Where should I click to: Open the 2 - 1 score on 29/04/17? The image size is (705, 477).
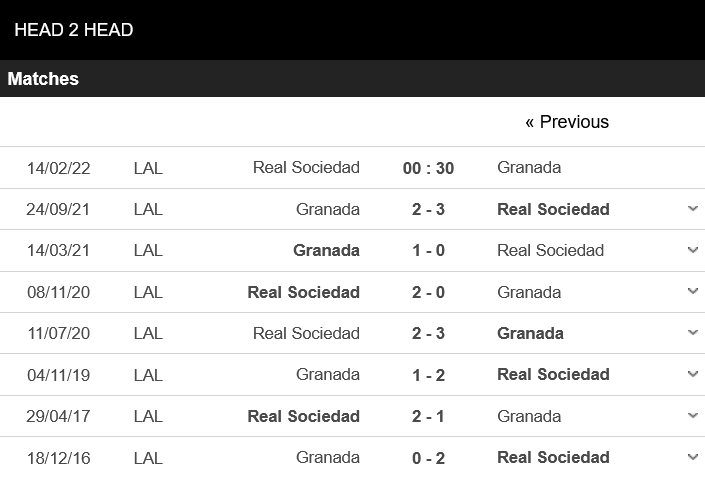tap(428, 416)
